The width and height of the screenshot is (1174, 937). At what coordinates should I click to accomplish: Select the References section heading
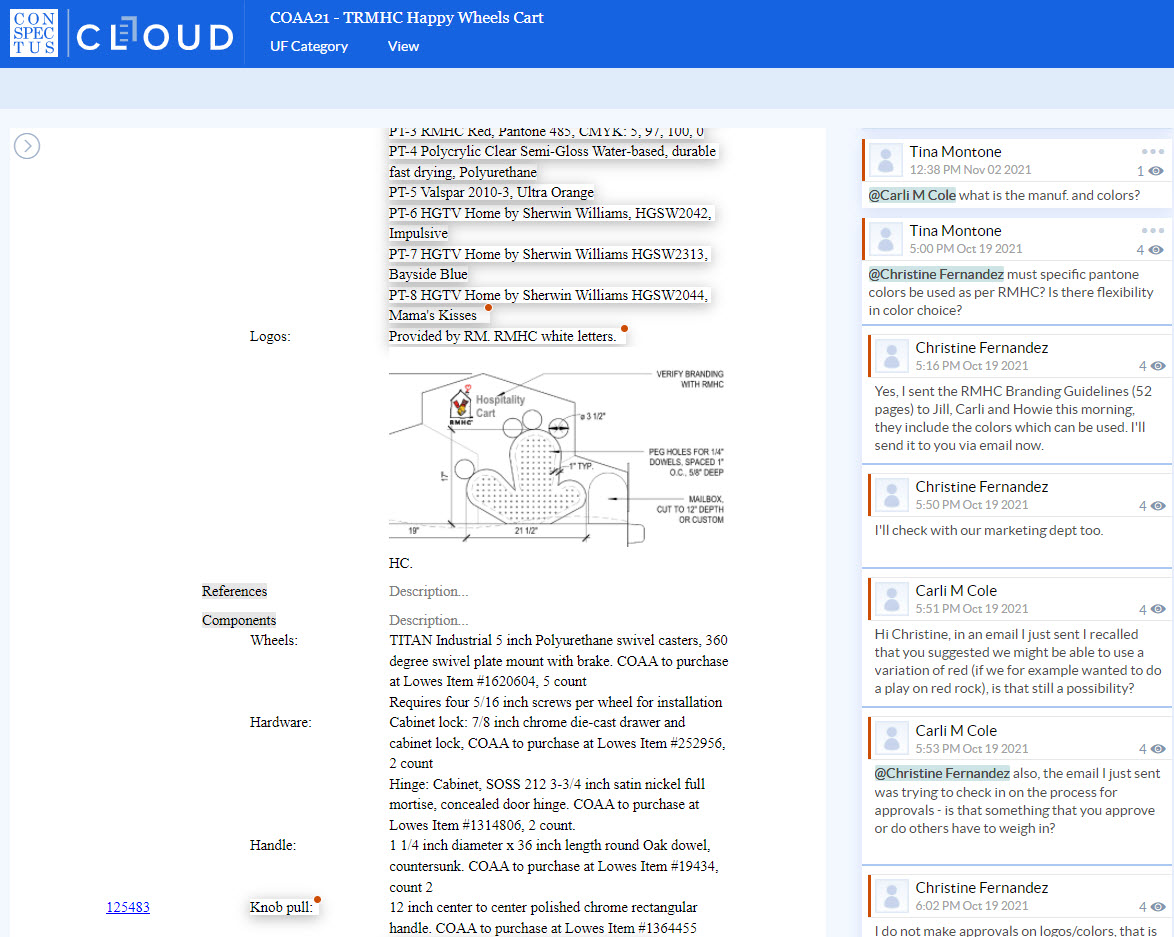click(234, 592)
